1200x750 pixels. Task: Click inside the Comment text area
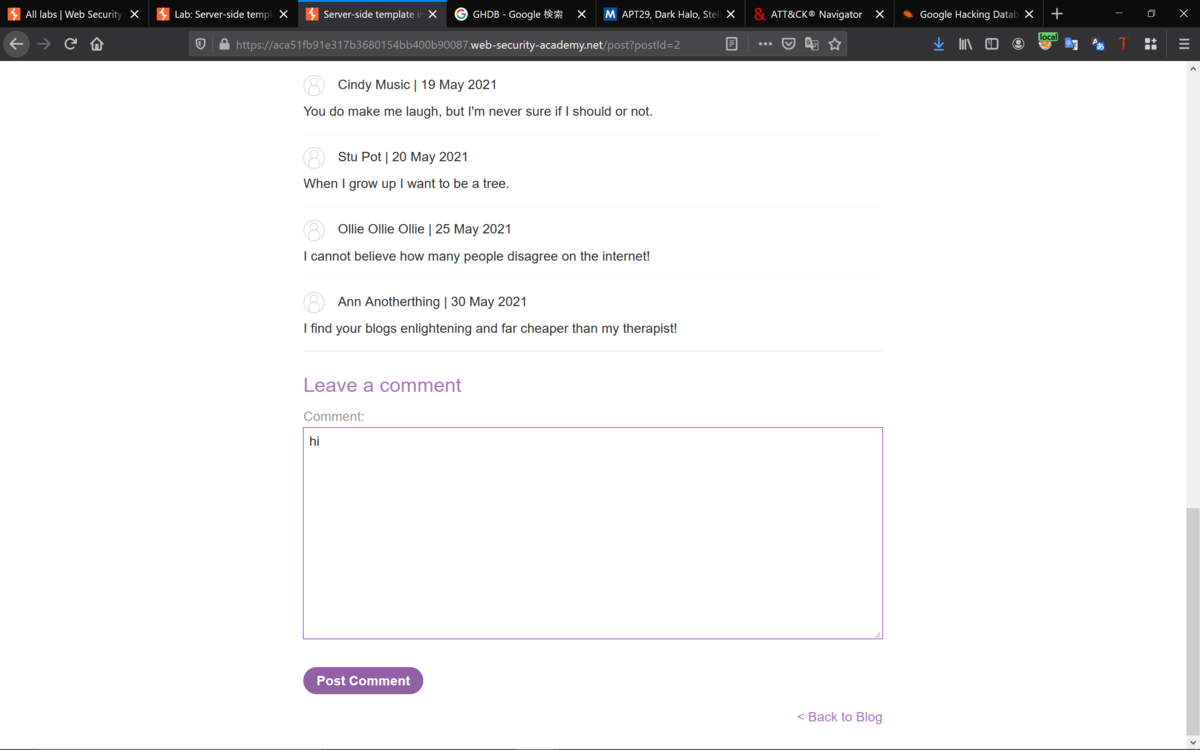[593, 533]
